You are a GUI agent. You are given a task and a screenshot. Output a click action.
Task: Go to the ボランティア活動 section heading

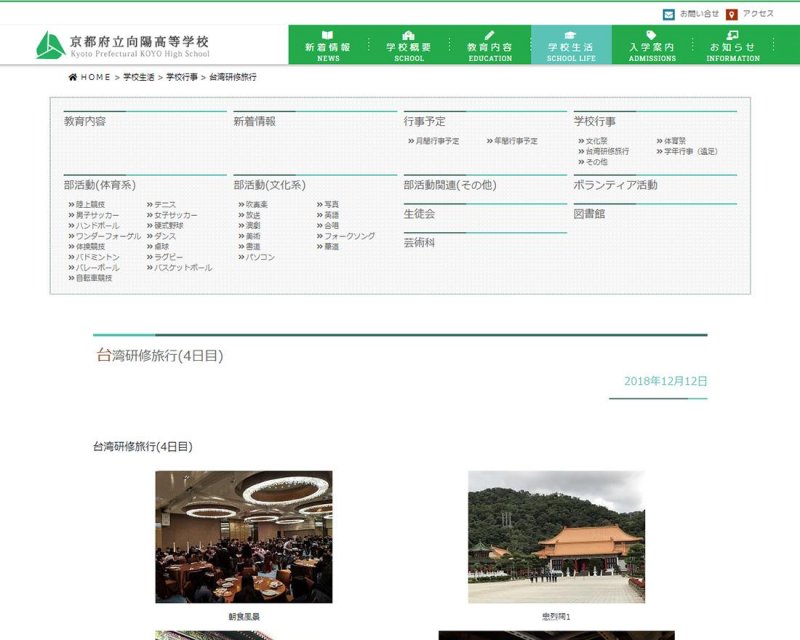(x=615, y=185)
